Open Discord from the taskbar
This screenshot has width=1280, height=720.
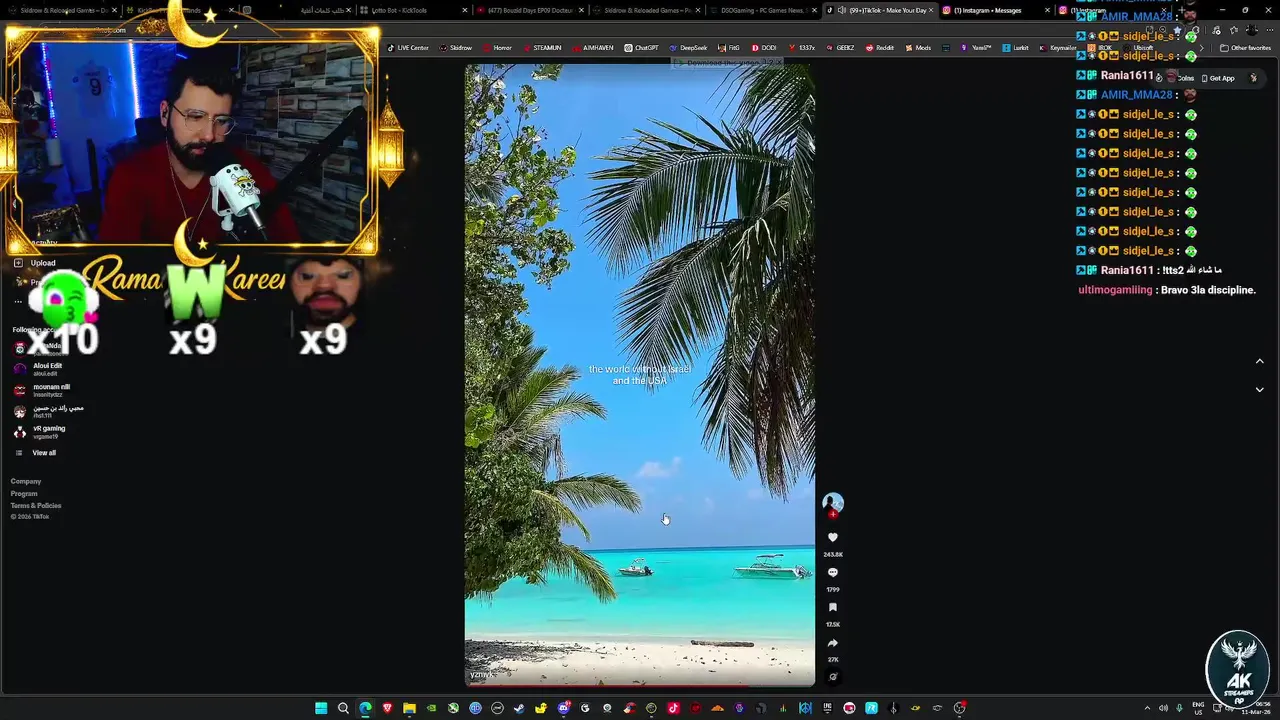tap(563, 708)
